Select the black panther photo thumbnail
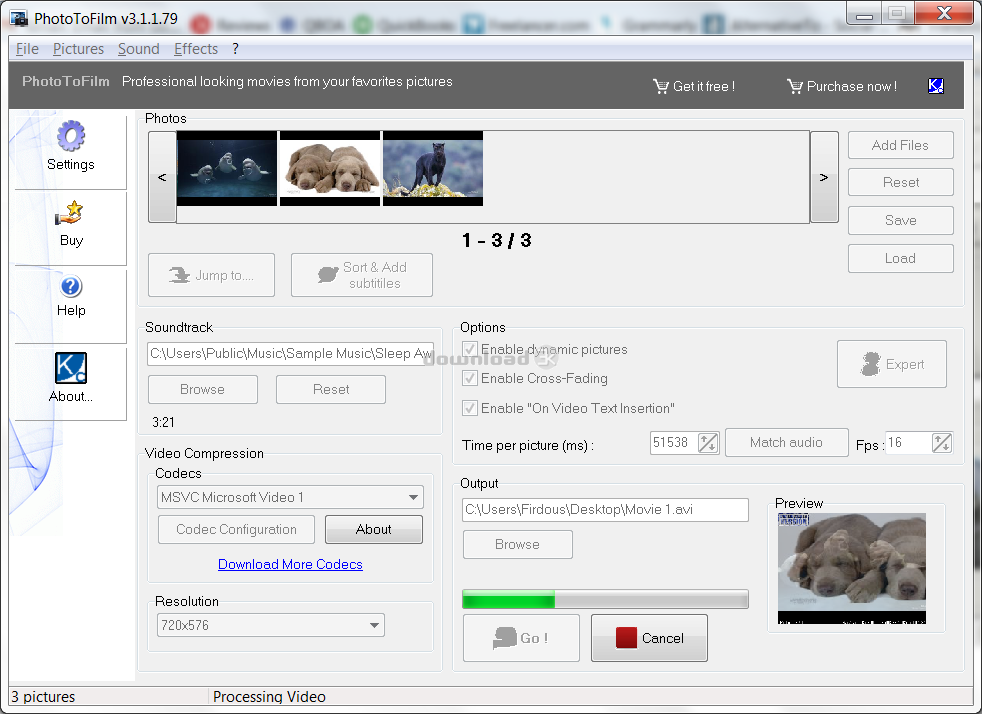 [x=433, y=168]
